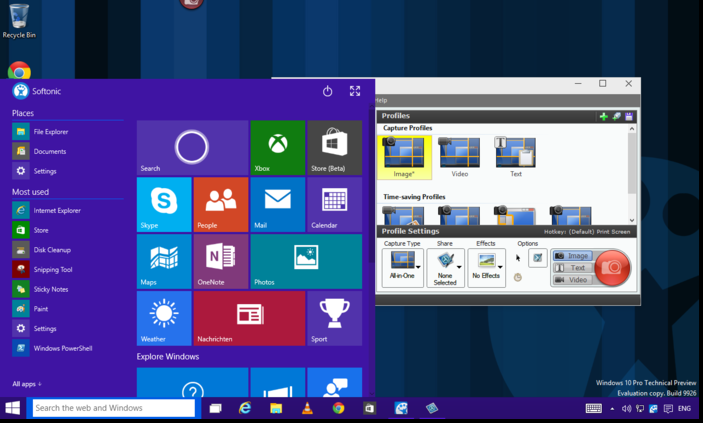This screenshot has height=423, width=703.
Task: Expand All apps list
Action: 27,384
